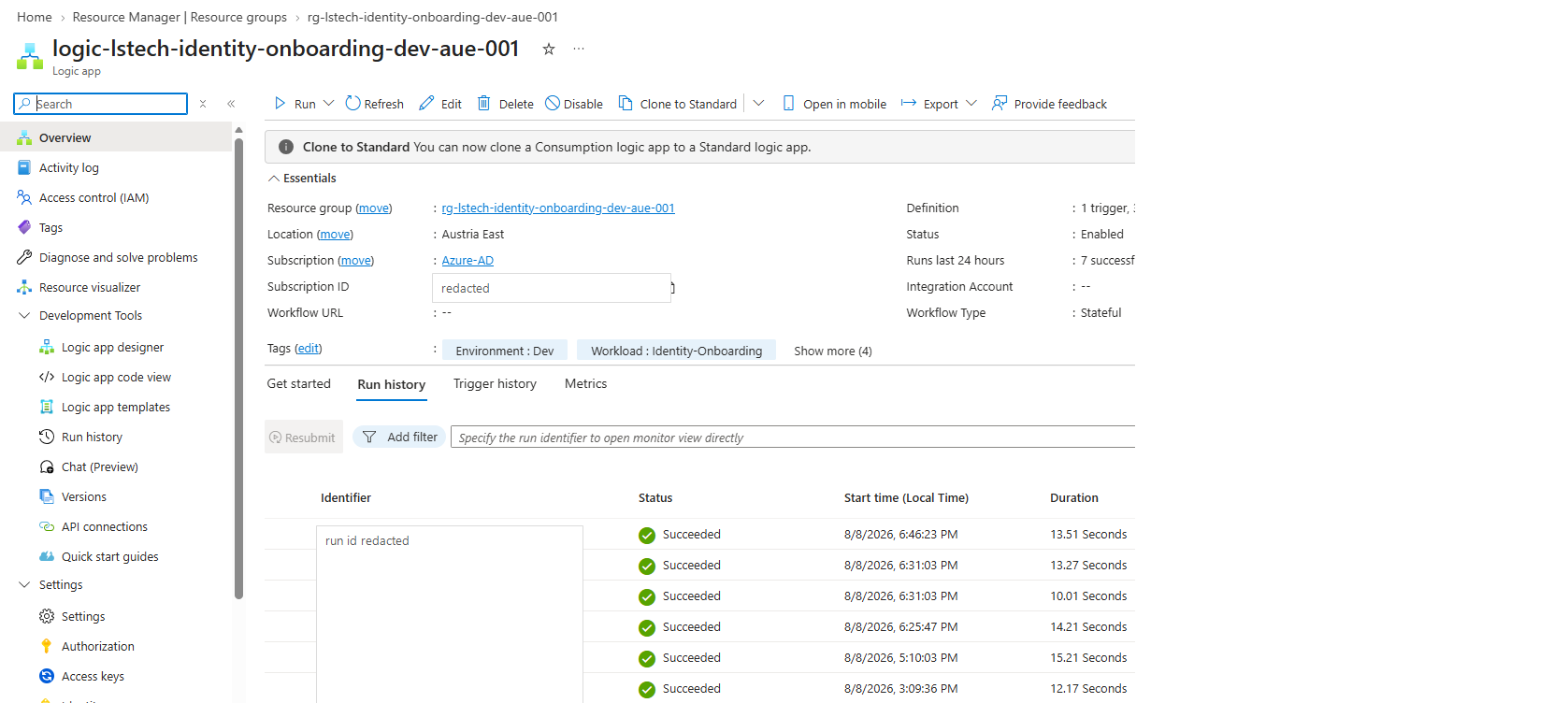This screenshot has height=703, width=1568.
Task: Click the favorite star icon next to title
Action: [x=549, y=49]
